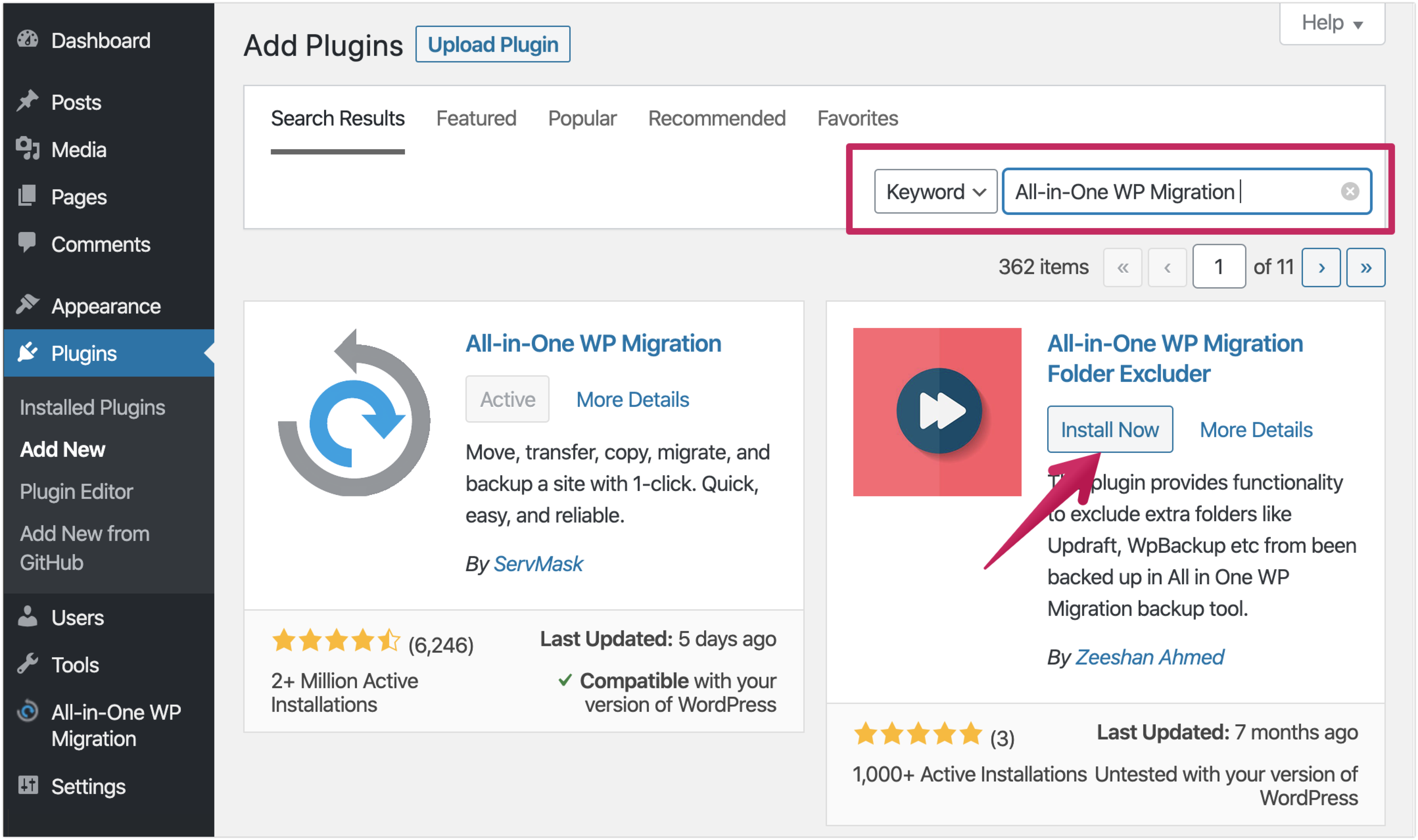This screenshot has height=840, width=1418.
Task: Click the "2+ Million Active Installations" text
Action: 345,693
